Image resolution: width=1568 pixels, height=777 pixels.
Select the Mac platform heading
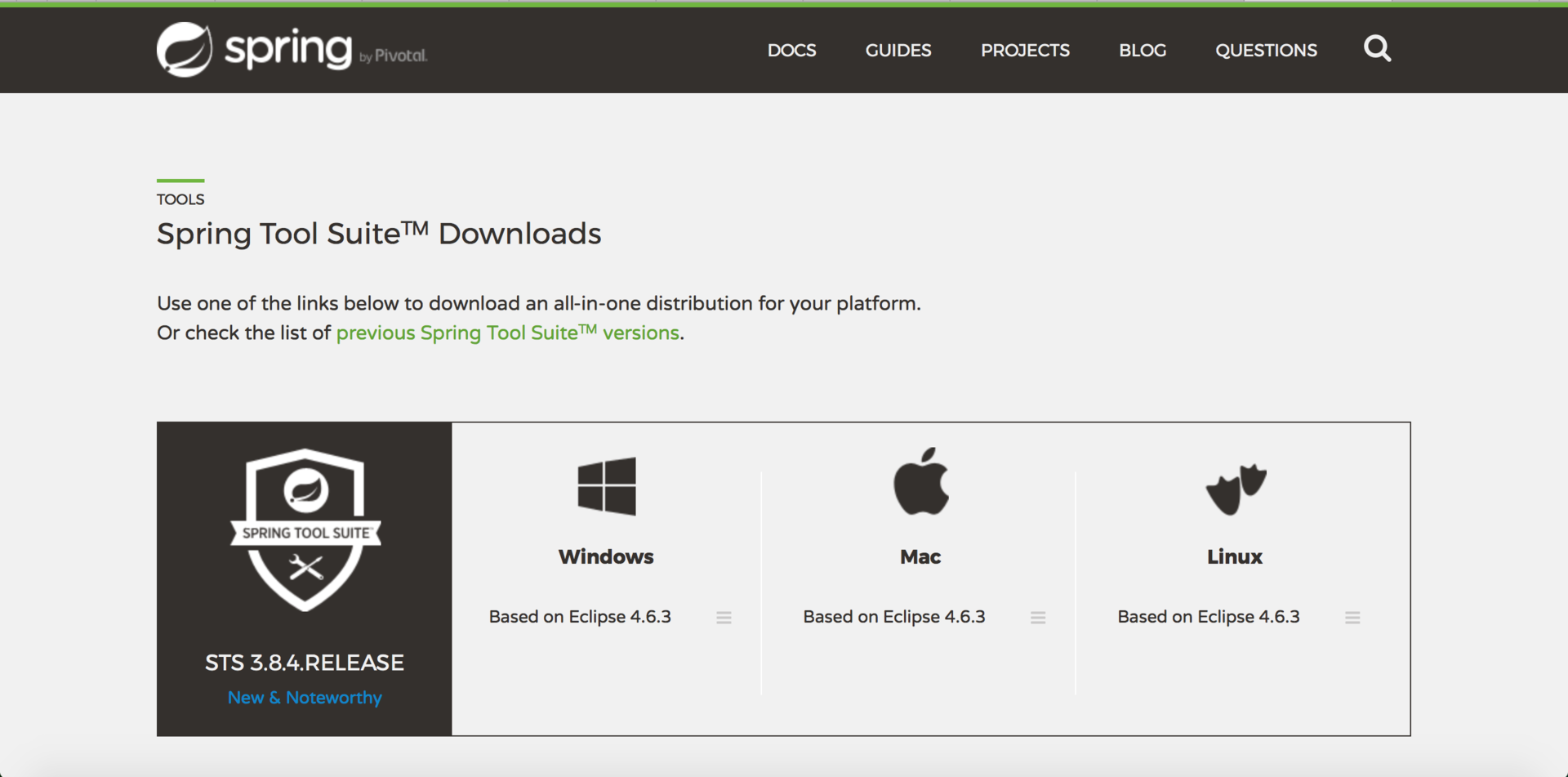pos(920,557)
